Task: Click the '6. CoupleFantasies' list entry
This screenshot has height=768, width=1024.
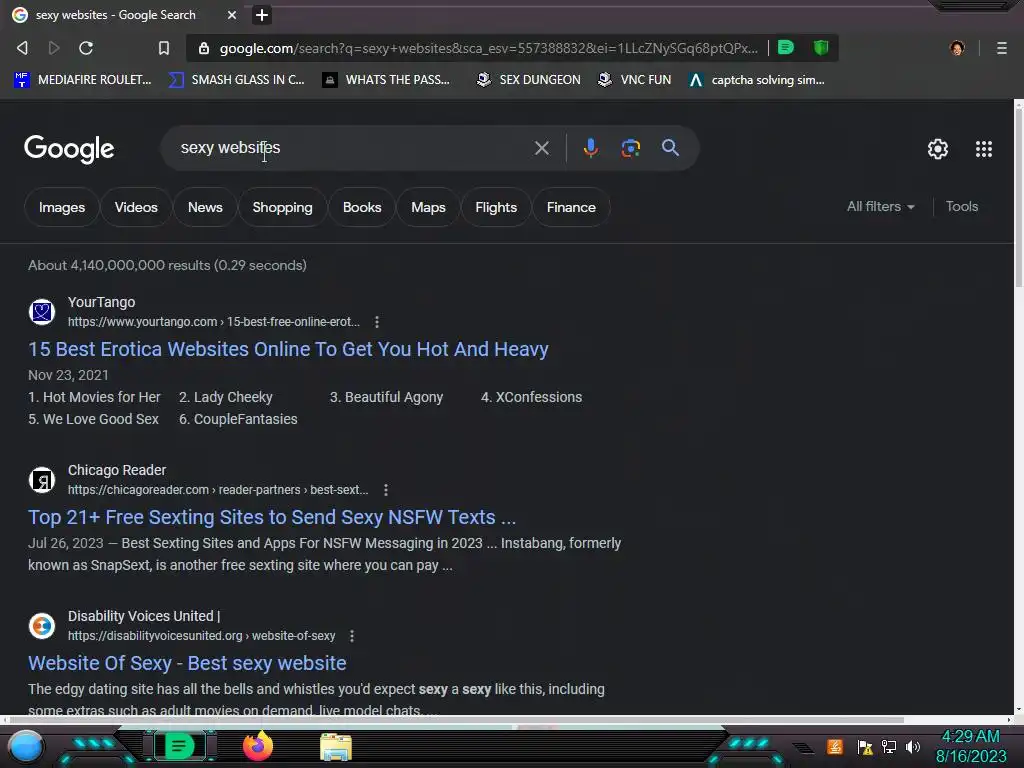Action: (x=238, y=419)
